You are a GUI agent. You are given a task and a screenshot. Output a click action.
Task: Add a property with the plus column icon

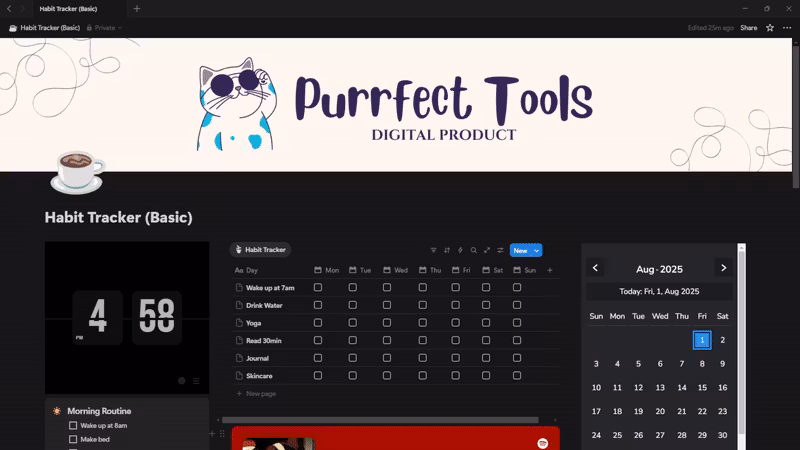pyautogui.click(x=549, y=270)
